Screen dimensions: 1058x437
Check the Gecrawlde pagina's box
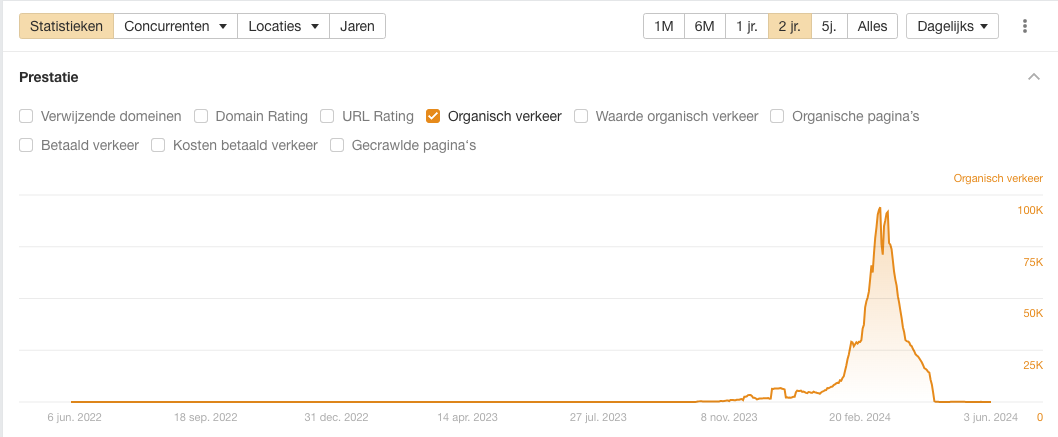pos(337,145)
